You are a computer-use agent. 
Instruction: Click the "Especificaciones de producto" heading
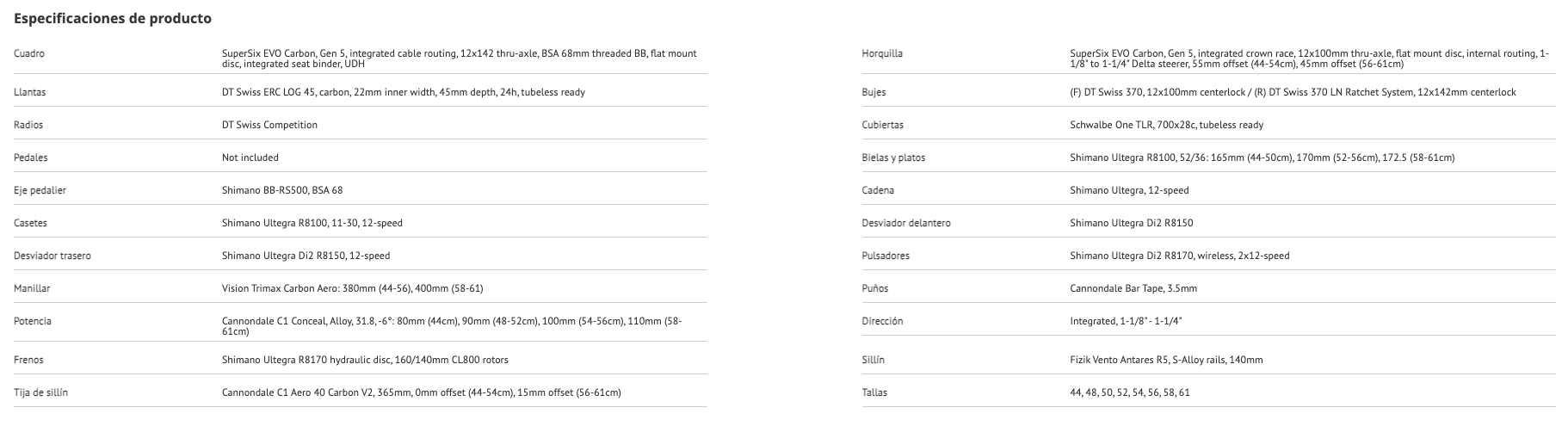click(113, 18)
